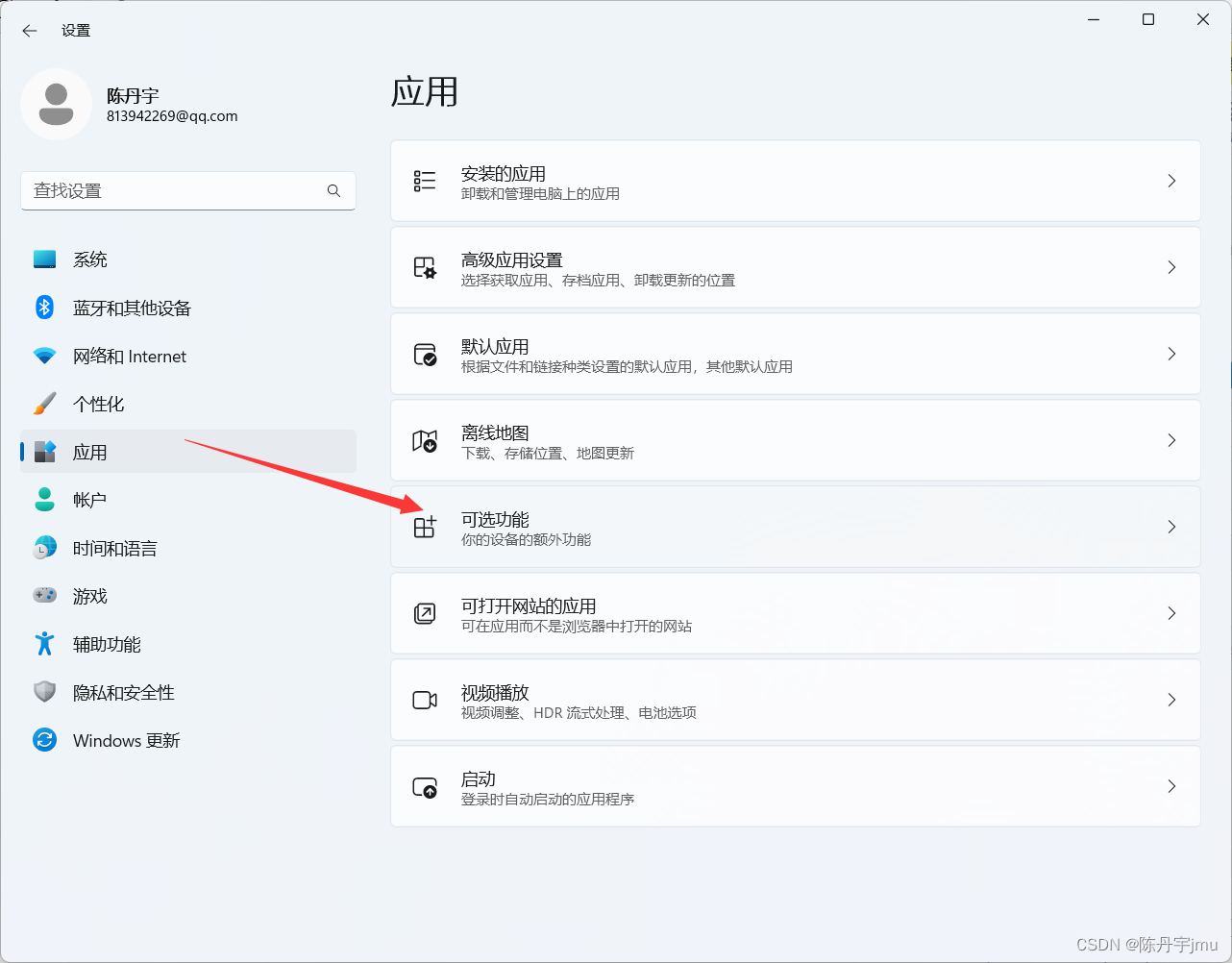Open 启动 via right chevron

(1171, 786)
